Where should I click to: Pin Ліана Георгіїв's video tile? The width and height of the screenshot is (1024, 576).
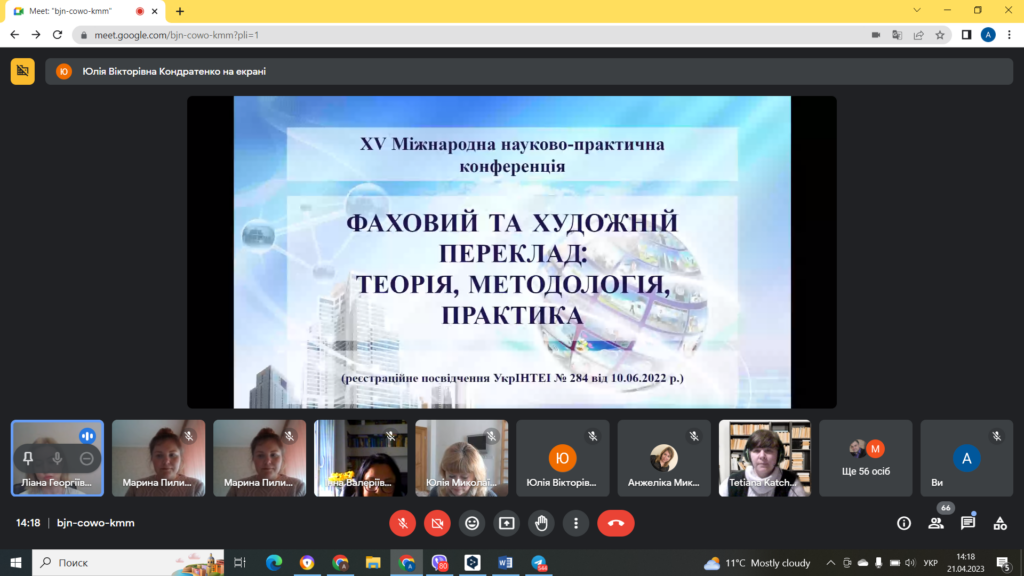pos(28,458)
